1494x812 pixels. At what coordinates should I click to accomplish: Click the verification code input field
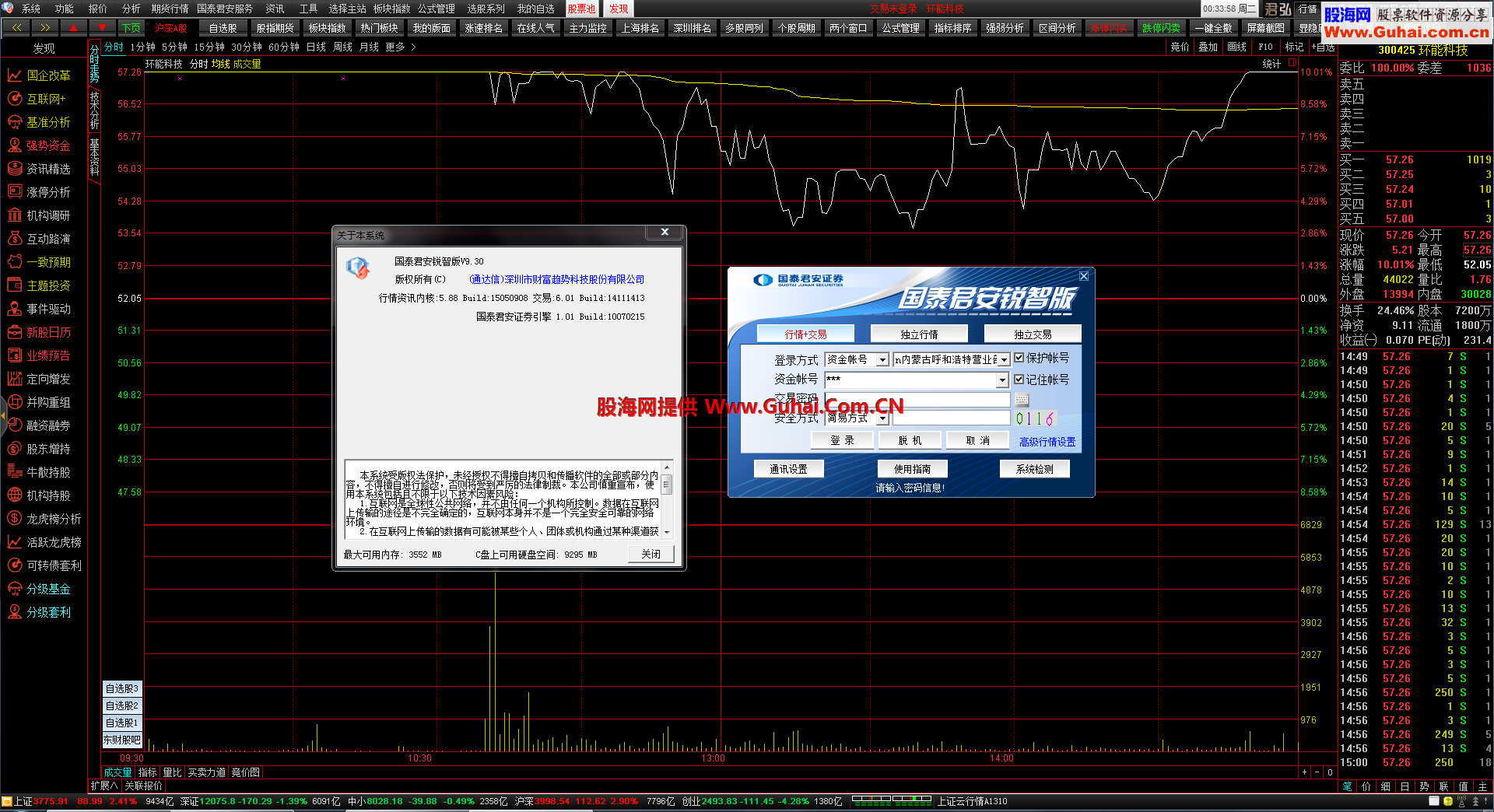tap(951, 418)
